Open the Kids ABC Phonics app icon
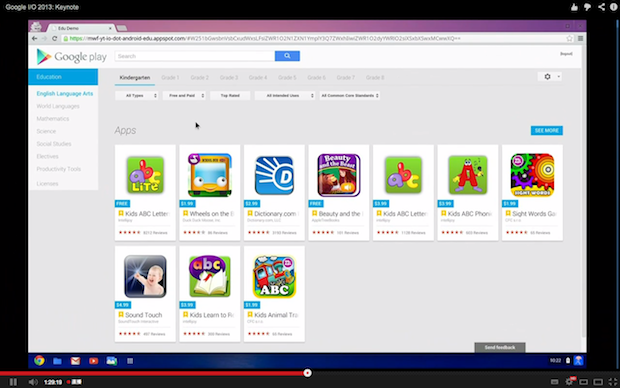This screenshot has height=388, width=620. point(468,175)
